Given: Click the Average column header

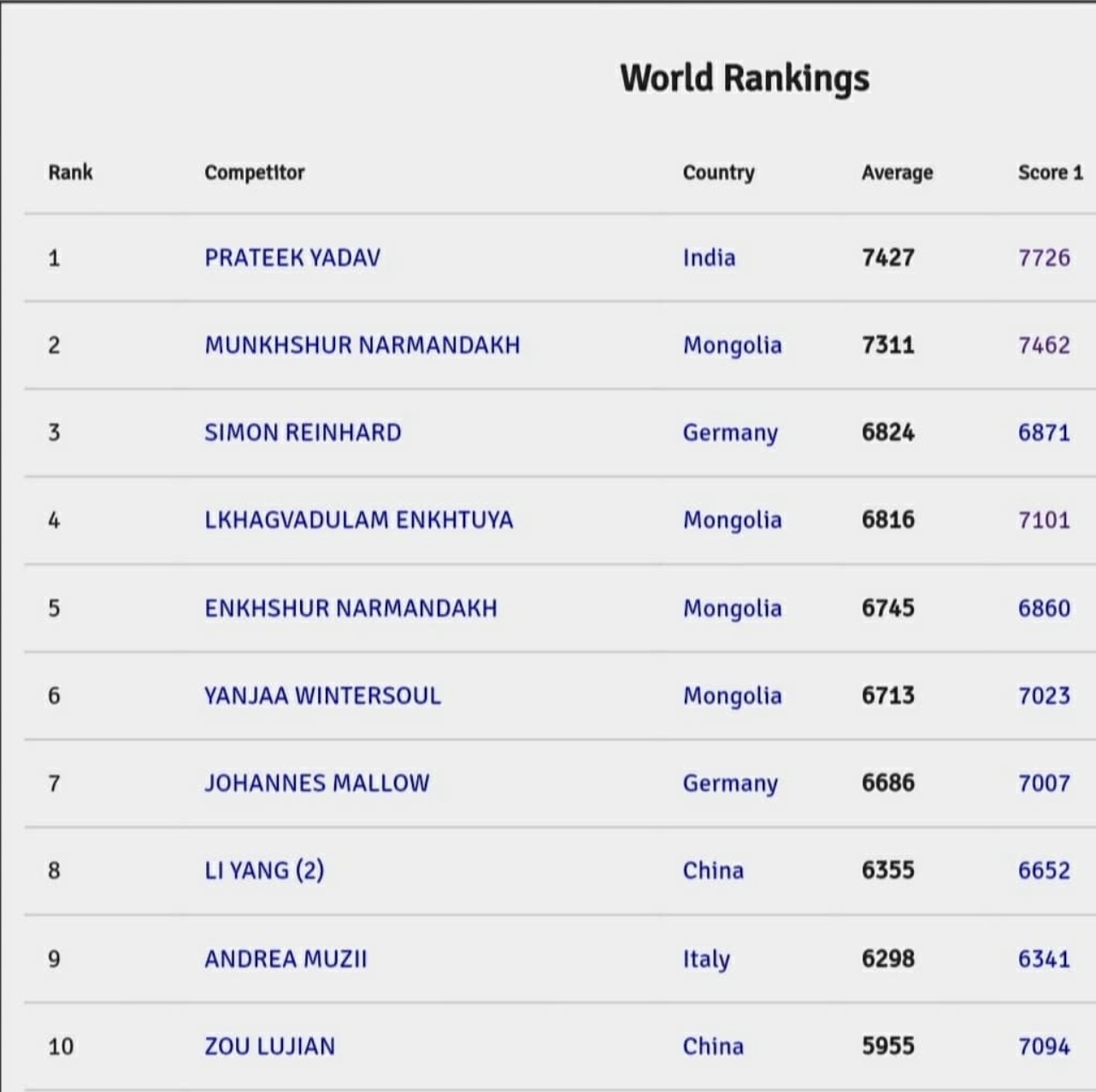Looking at the screenshot, I should click(x=897, y=172).
